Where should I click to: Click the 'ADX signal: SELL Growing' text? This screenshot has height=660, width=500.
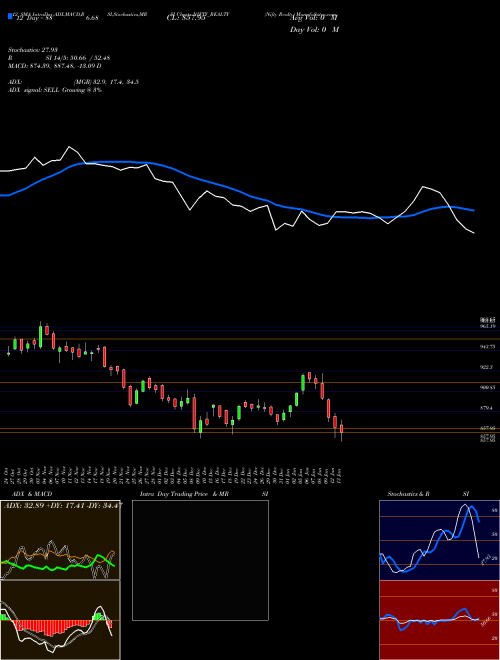(x=55, y=90)
